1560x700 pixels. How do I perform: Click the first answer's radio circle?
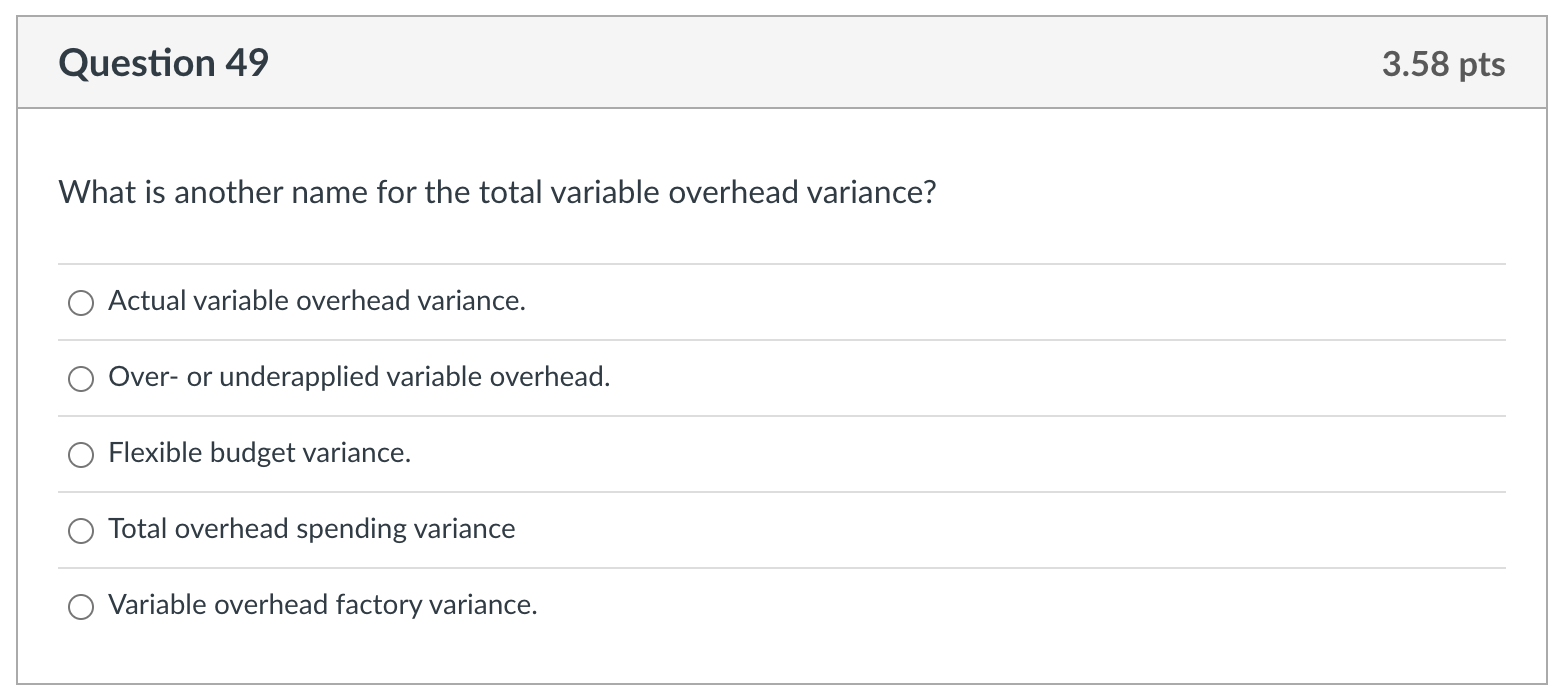pos(81,302)
